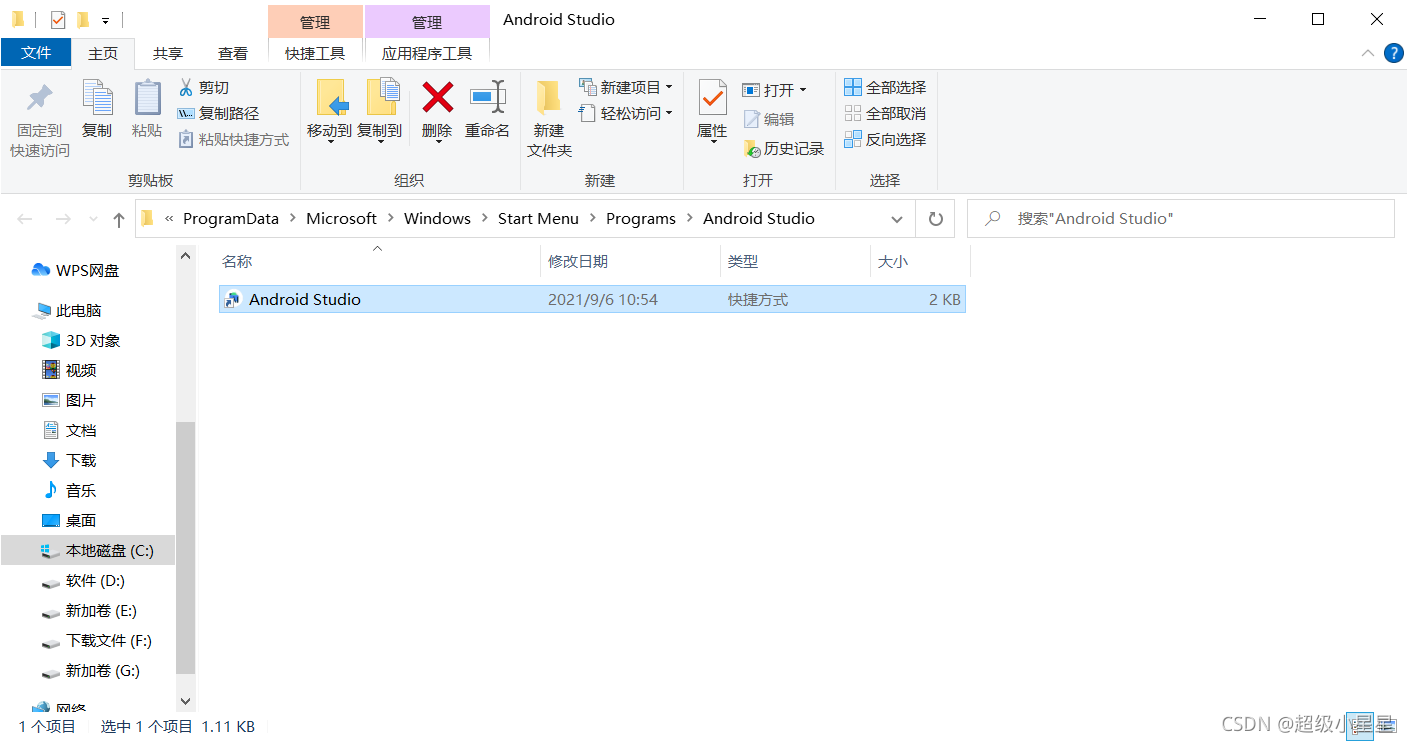Open the Application Tools (应用程序工具) tab
The image size is (1408, 742).
pyautogui.click(x=427, y=54)
